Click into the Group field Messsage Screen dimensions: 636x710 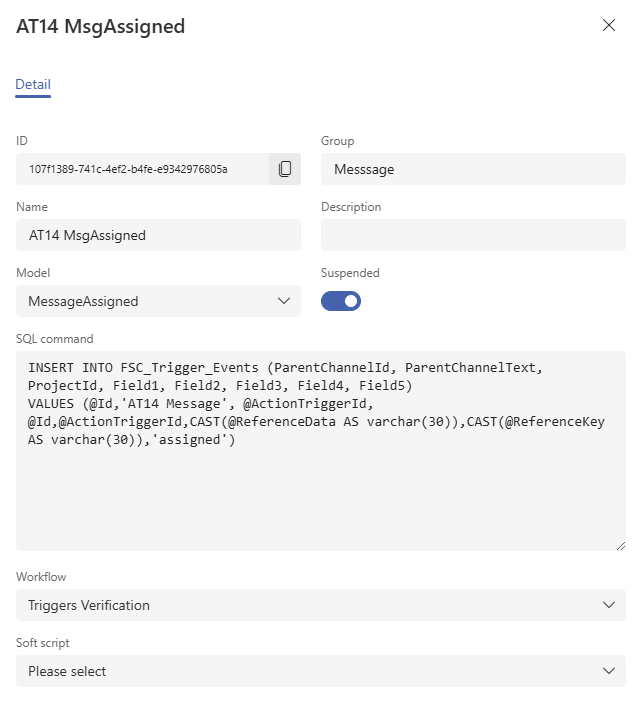point(473,169)
